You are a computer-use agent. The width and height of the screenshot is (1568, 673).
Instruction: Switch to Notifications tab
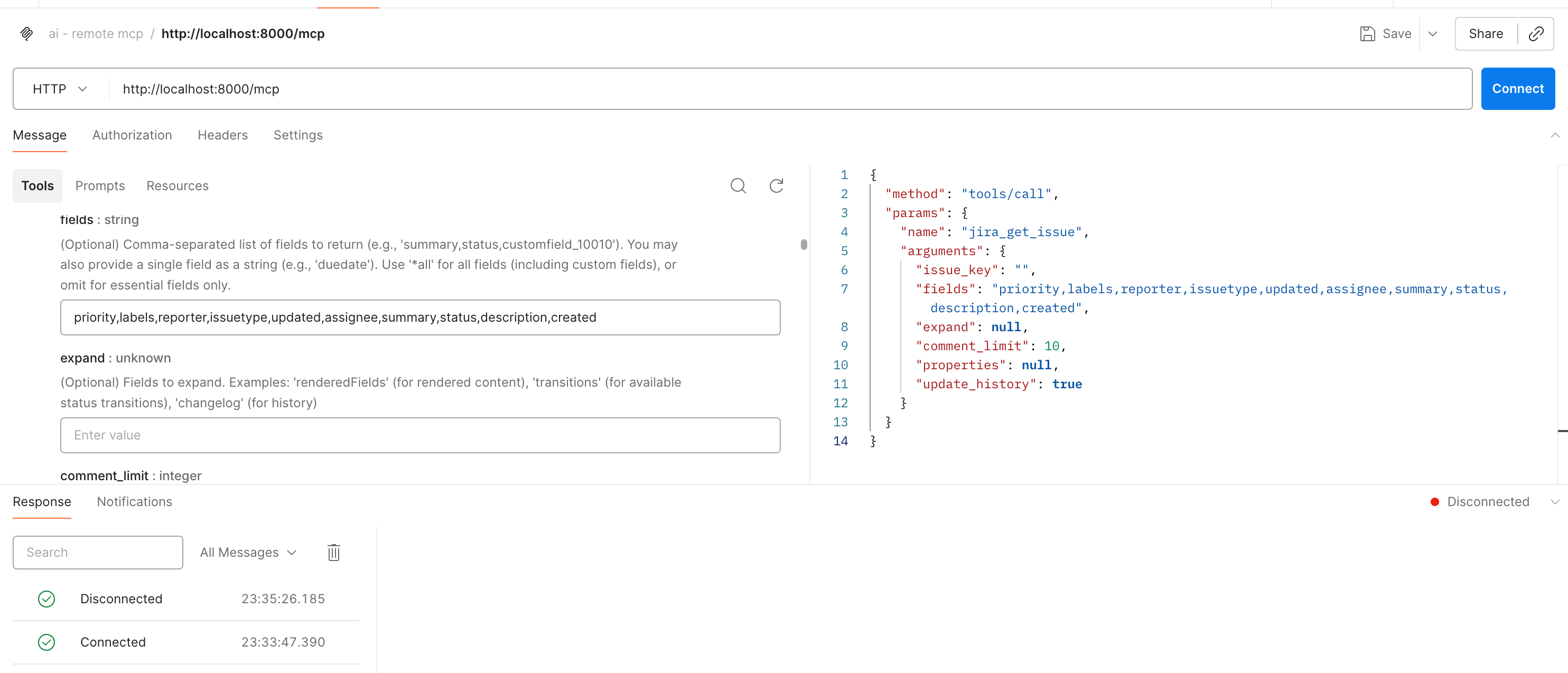pyautogui.click(x=134, y=502)
